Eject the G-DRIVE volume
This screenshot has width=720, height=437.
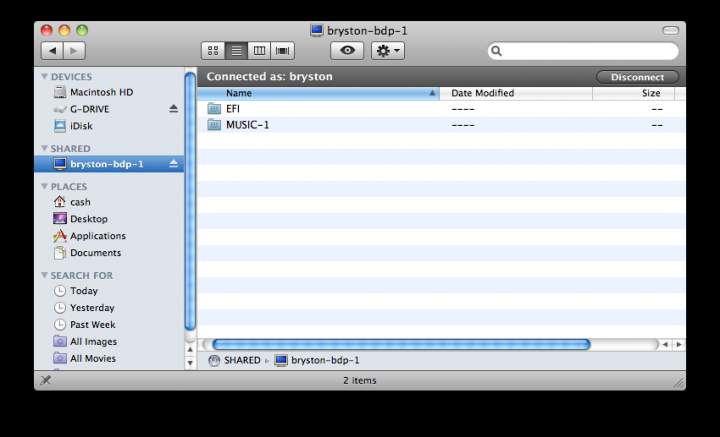click(173, 109)
